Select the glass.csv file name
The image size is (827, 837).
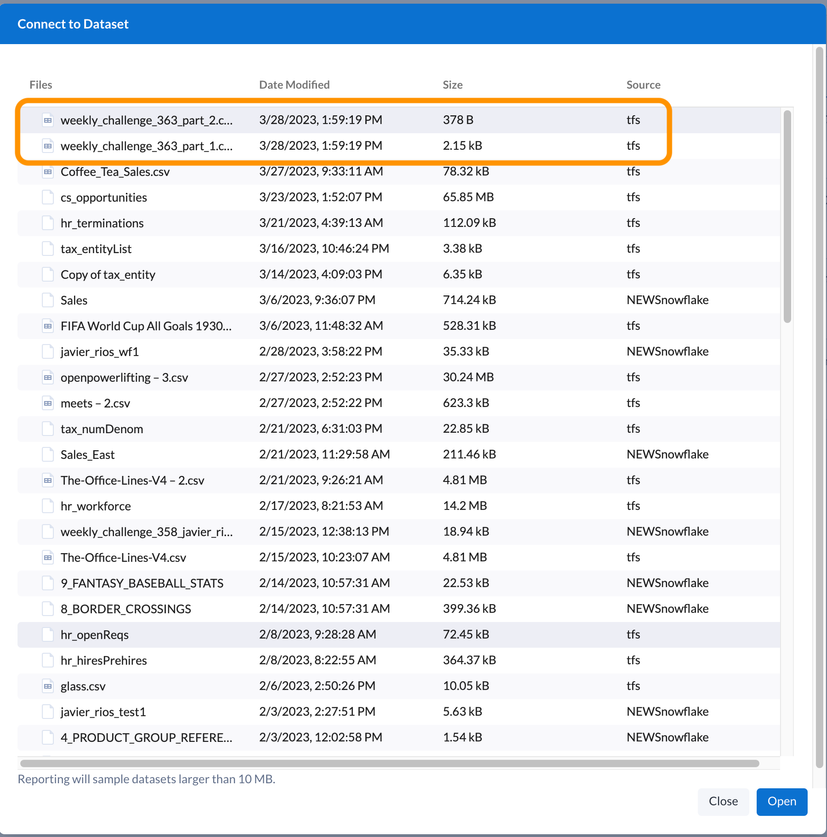[83, 686]
